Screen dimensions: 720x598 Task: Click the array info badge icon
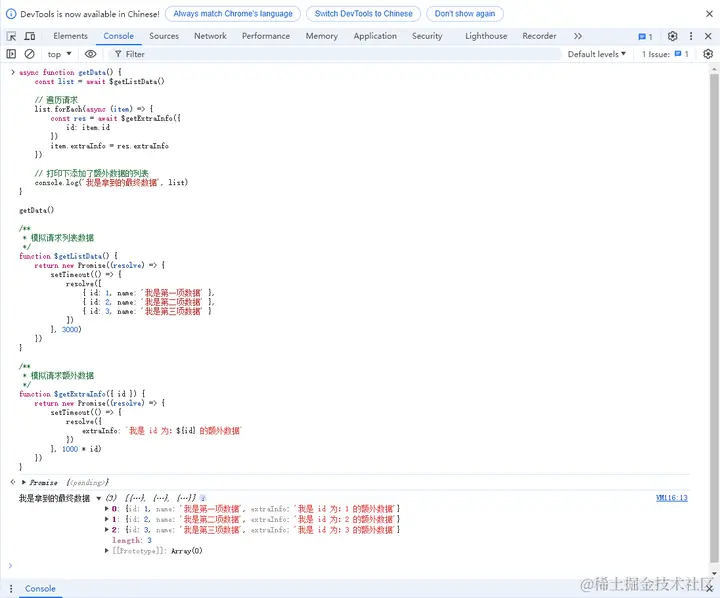click(203, 498)
